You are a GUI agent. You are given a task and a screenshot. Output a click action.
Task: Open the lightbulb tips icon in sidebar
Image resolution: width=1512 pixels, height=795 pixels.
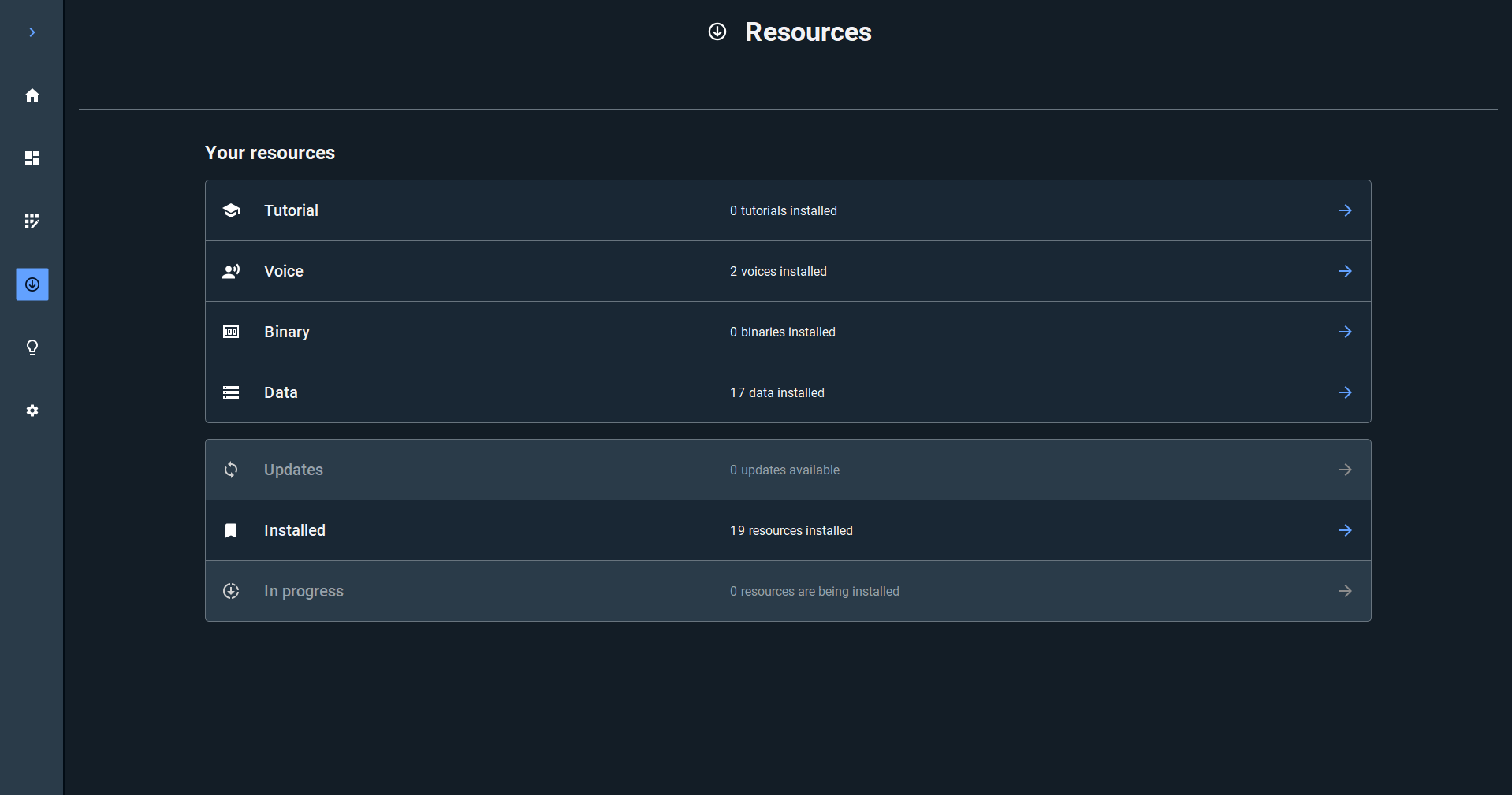[32, 347]
